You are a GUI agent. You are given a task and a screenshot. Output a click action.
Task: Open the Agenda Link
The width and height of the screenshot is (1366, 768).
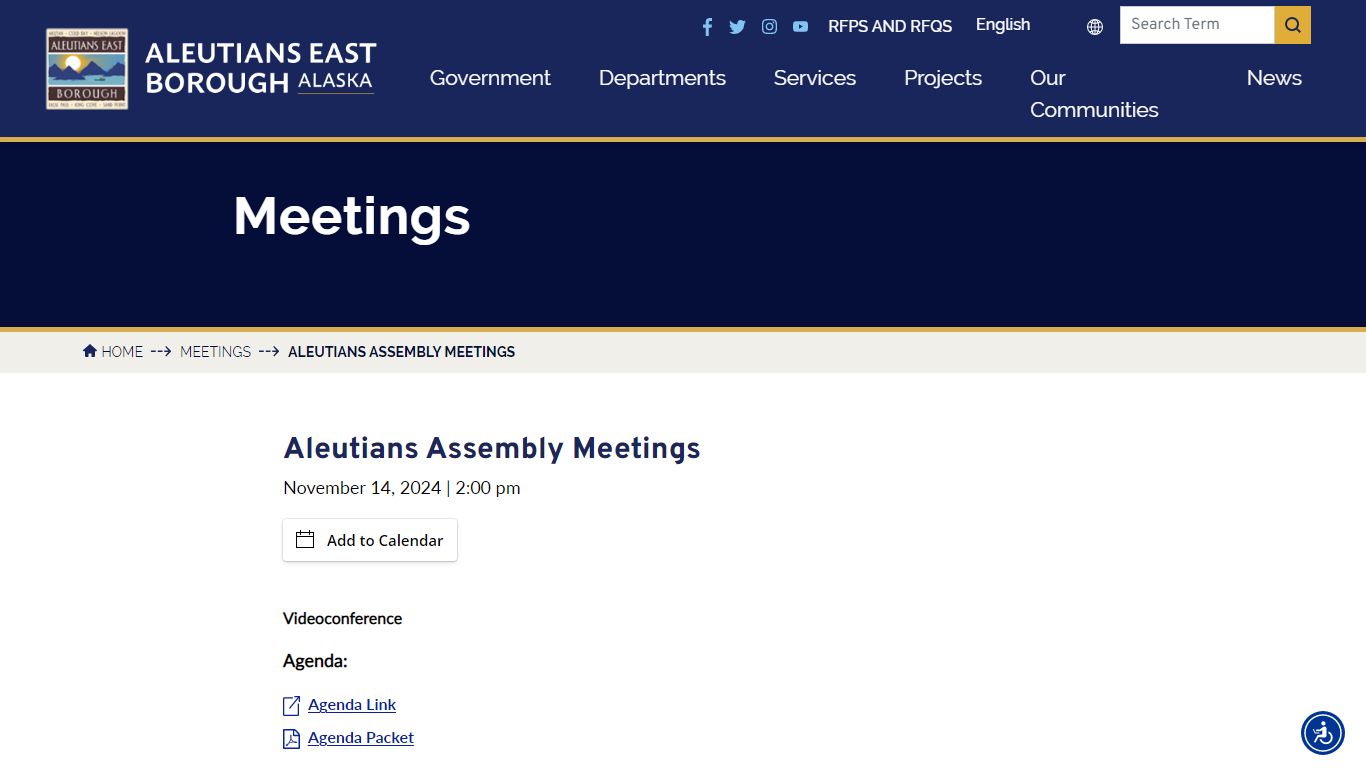352,705
